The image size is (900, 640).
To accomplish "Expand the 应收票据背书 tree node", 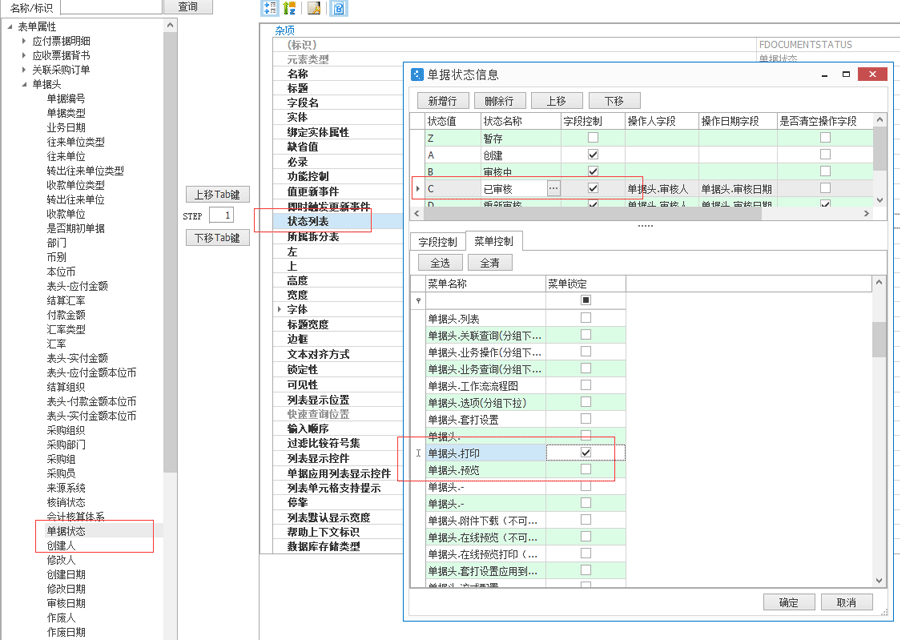I will tap(24, 55).
